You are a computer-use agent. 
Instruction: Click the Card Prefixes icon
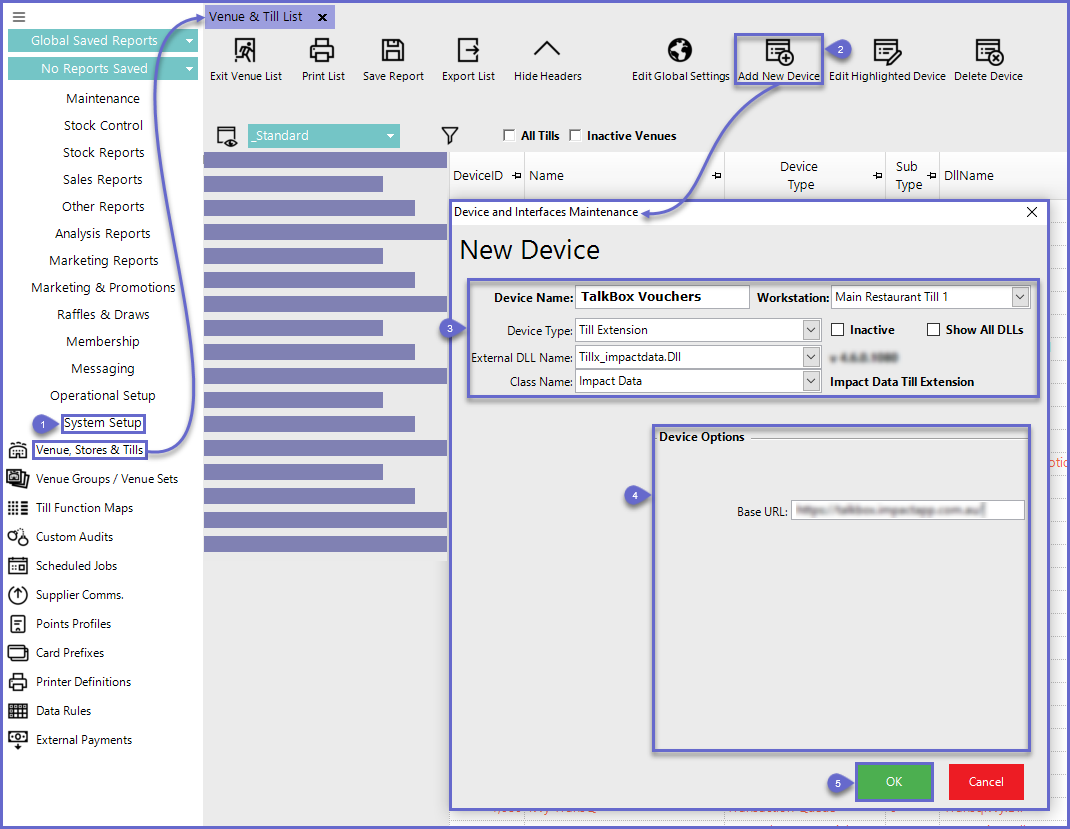pos(18,653)
